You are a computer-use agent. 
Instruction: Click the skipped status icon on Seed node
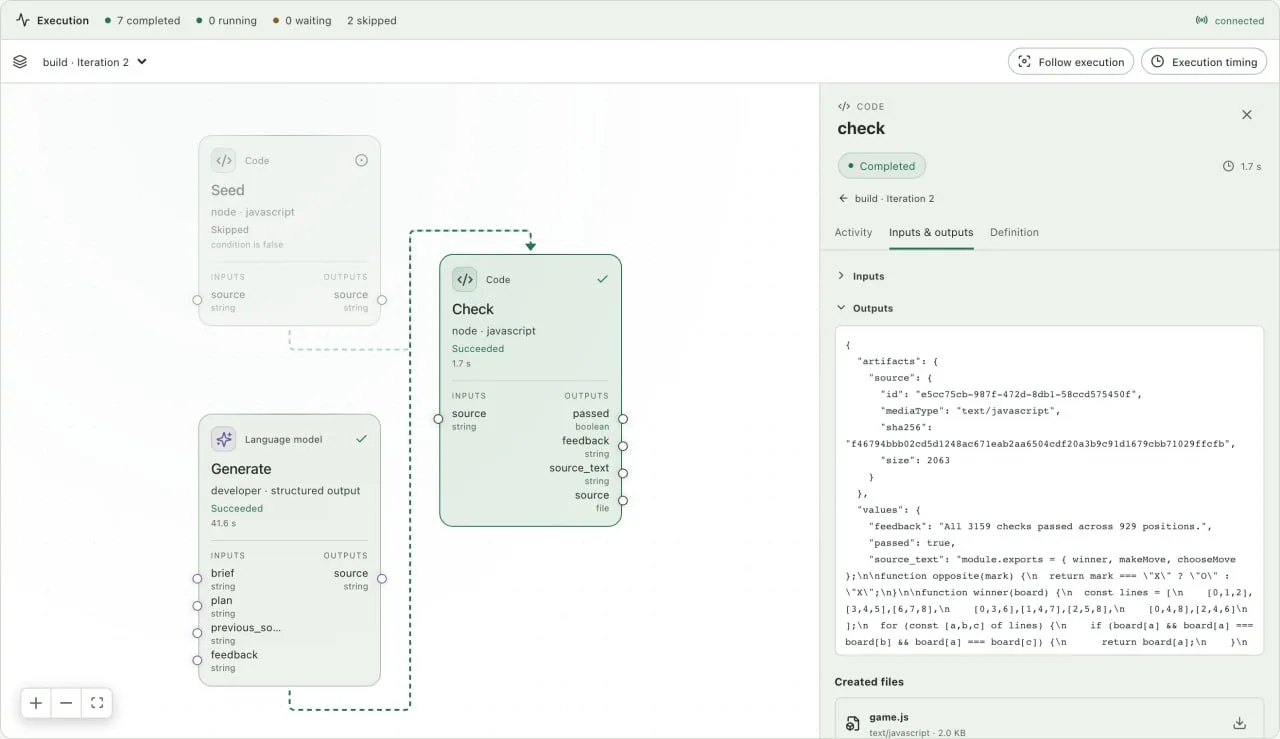(x=362, y=160)
